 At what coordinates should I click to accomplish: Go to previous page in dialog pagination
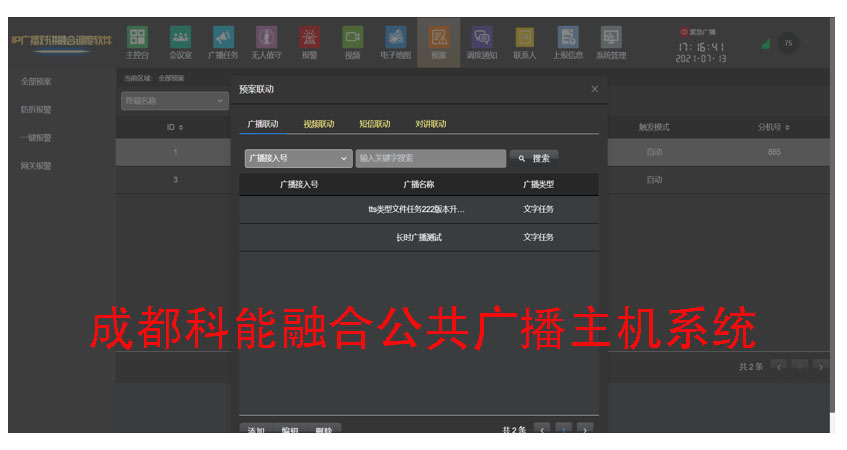[x=542, y=429]
